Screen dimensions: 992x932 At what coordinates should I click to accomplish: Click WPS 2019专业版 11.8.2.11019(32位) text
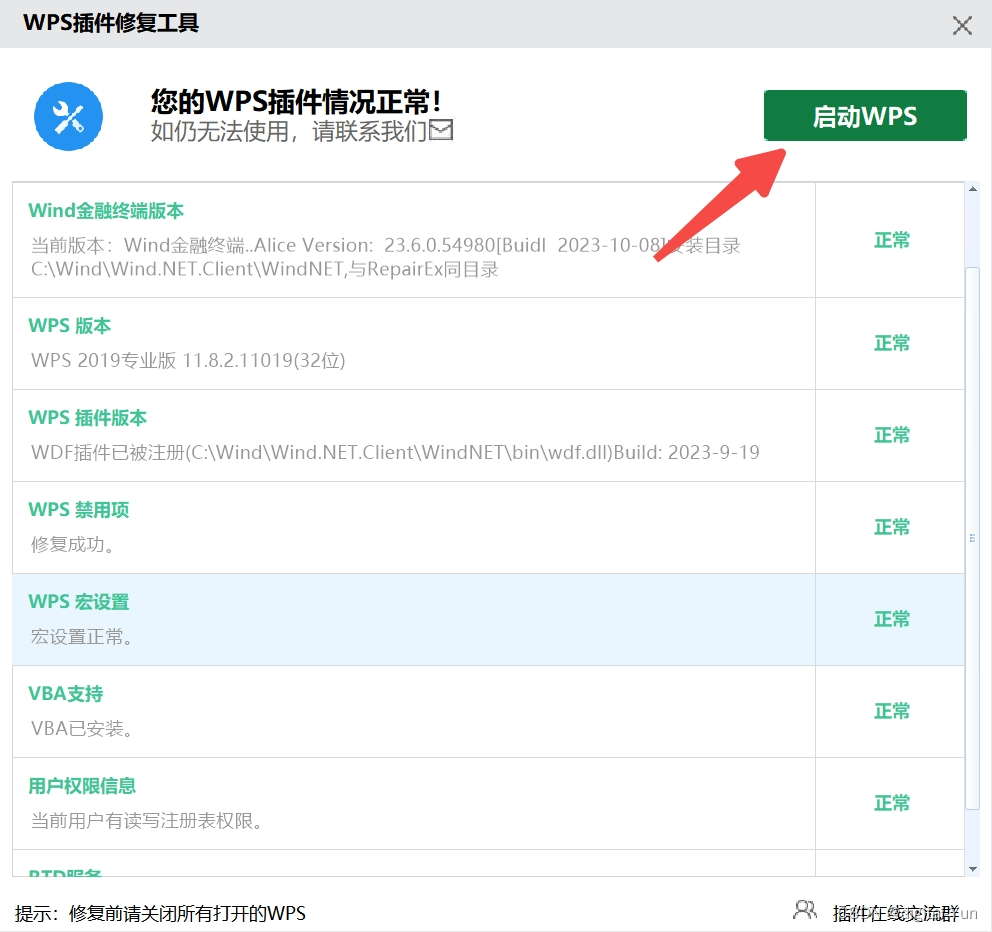[188, 360]
